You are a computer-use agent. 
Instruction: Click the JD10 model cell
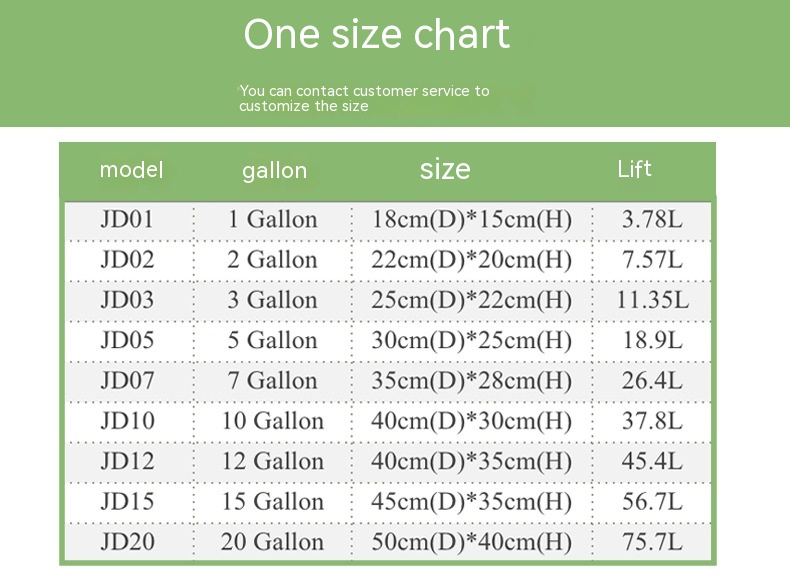(127, 421)
